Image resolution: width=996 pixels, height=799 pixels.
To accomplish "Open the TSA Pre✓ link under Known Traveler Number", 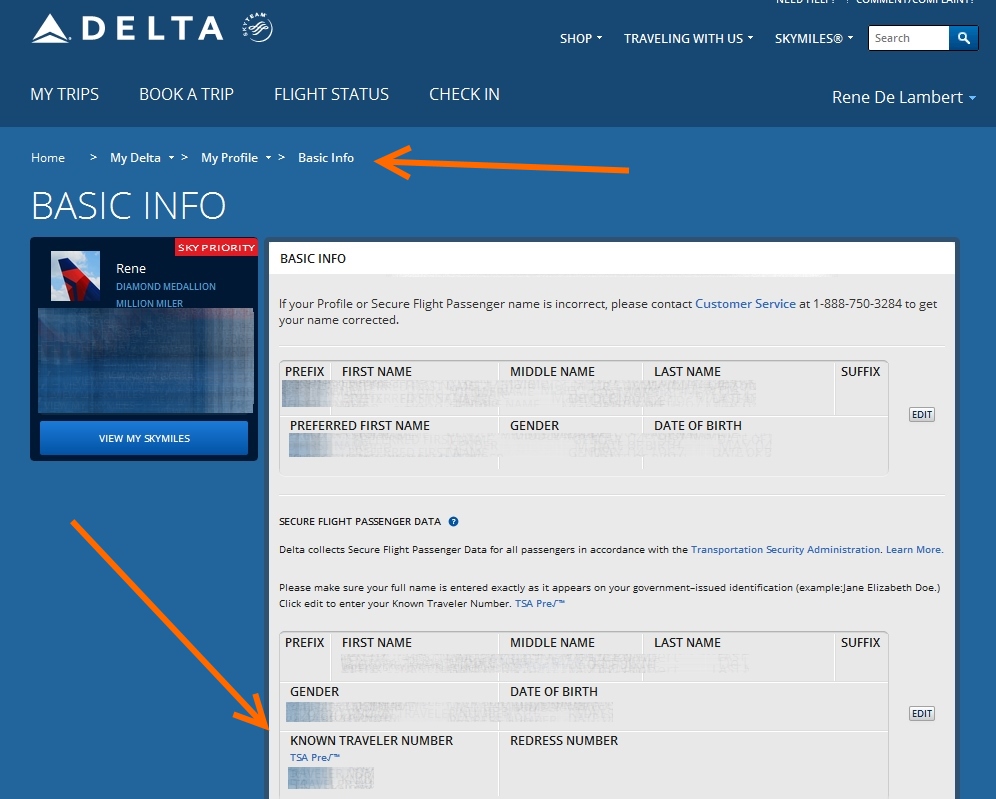I will coord(313,757).
